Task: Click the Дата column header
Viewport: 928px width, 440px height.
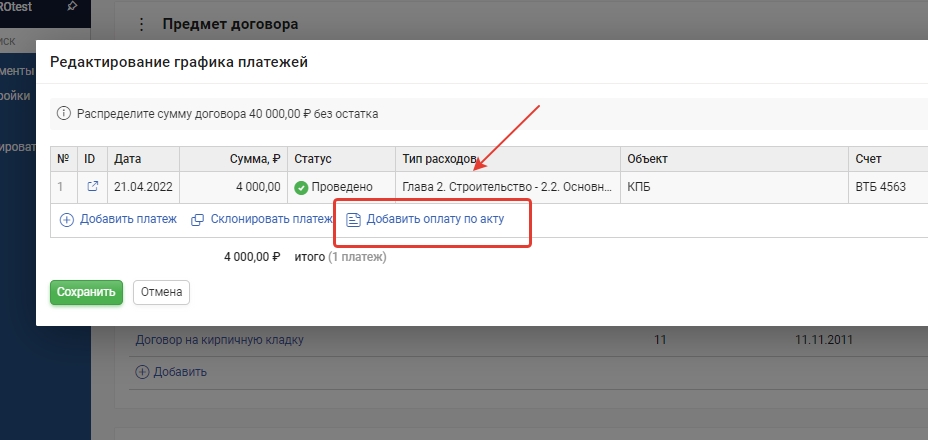Action: click(x=127, y=159)
